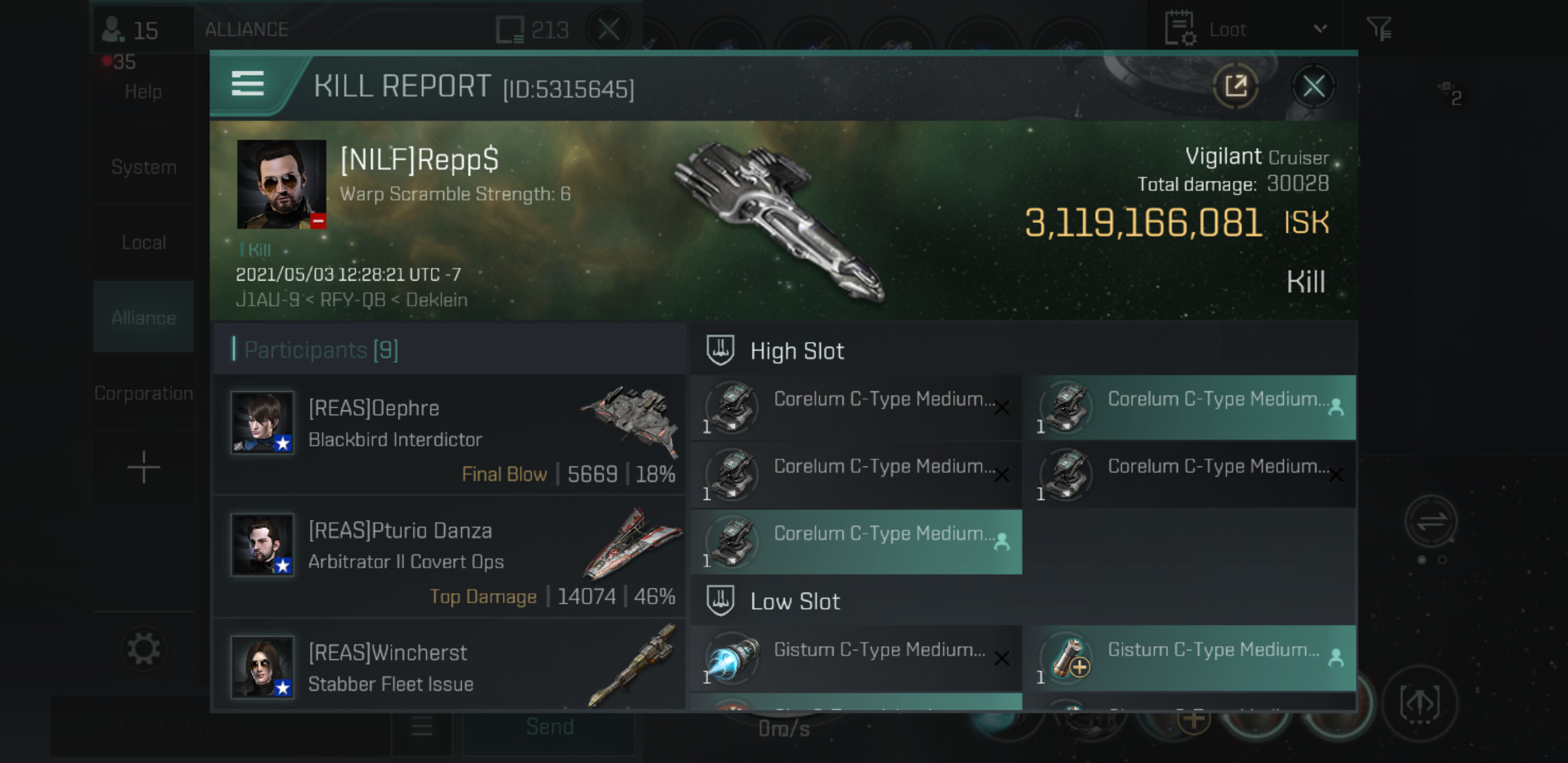Select Pturio Danza top damage entry
Image resolution: width=1568 pixels, height=763 pixels.
[449, 556]
